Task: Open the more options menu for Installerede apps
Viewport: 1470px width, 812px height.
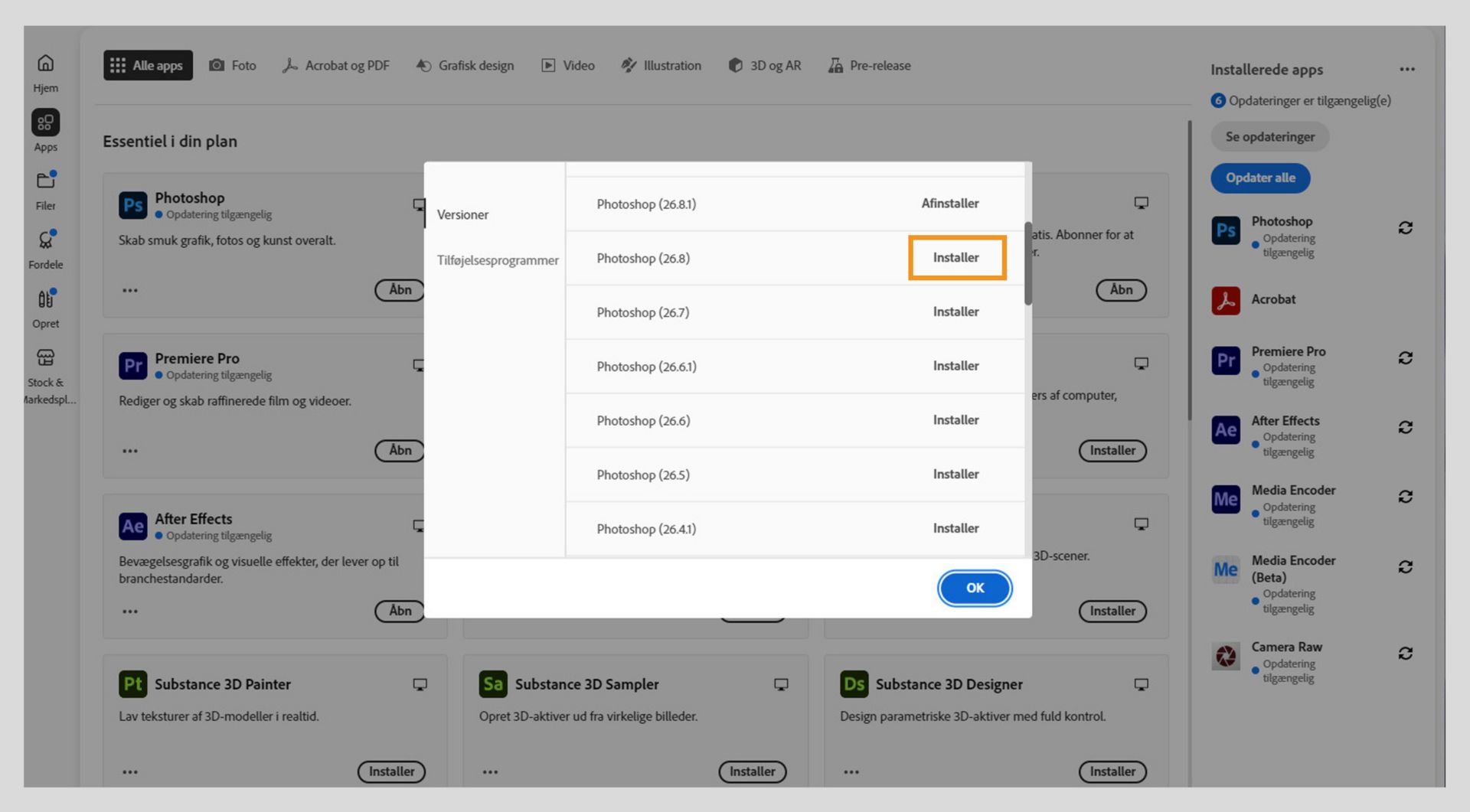Action: (x=1407, y=70)
